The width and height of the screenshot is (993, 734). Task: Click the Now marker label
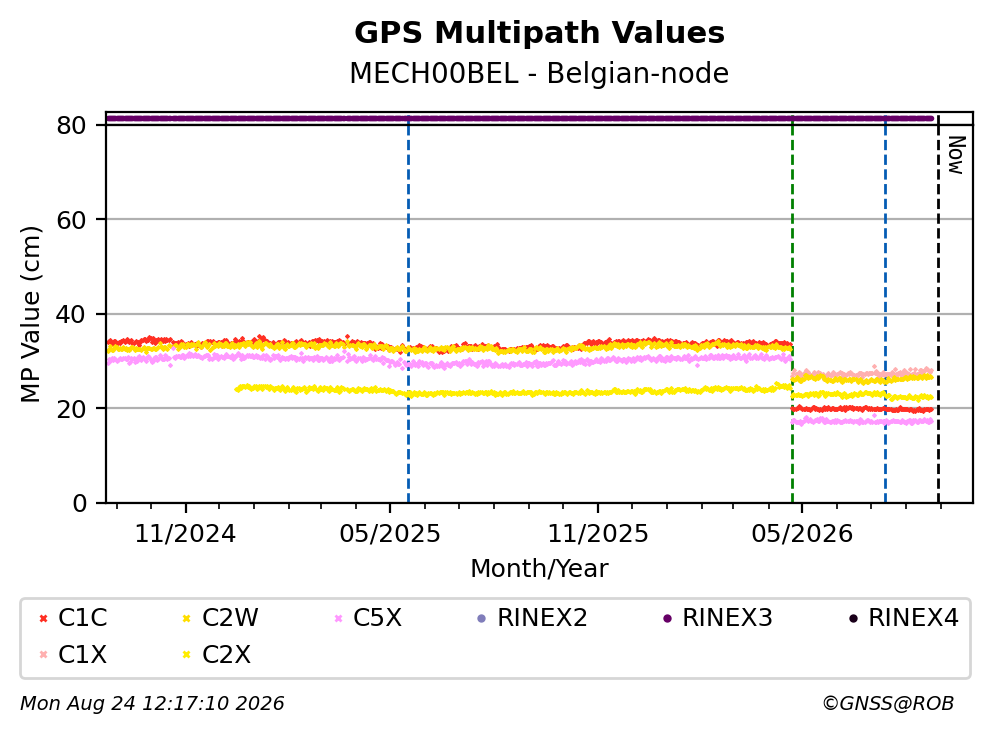pyautogui.click(x=956, y=155)
